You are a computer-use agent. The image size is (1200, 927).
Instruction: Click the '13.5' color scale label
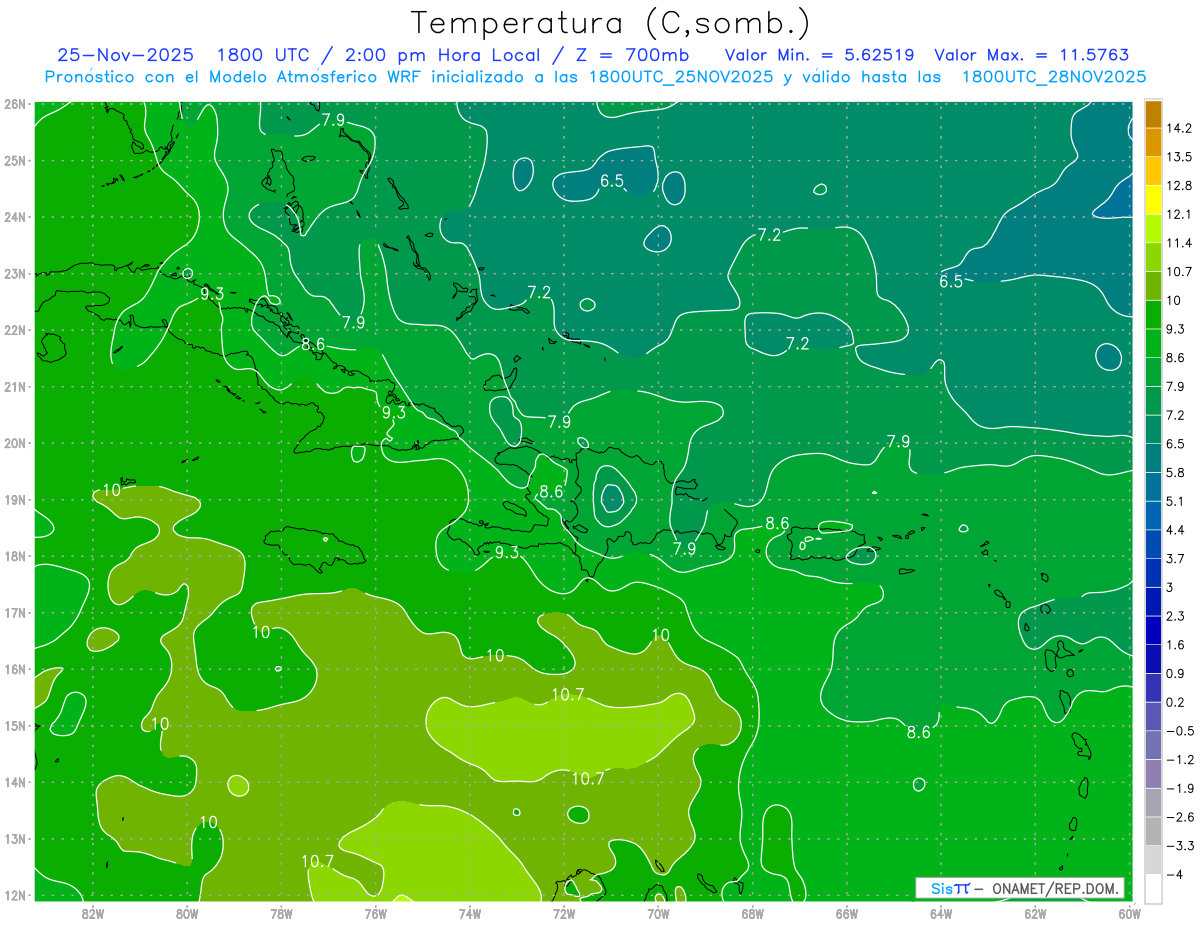(x=1181, y=157)
